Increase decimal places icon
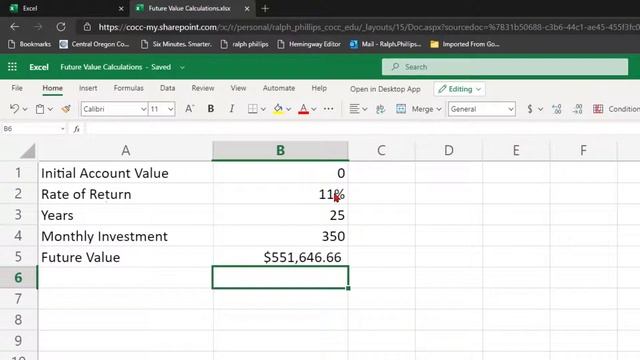Image resolution: width=640 pixels, height=360 pixels. click(557, 109)
